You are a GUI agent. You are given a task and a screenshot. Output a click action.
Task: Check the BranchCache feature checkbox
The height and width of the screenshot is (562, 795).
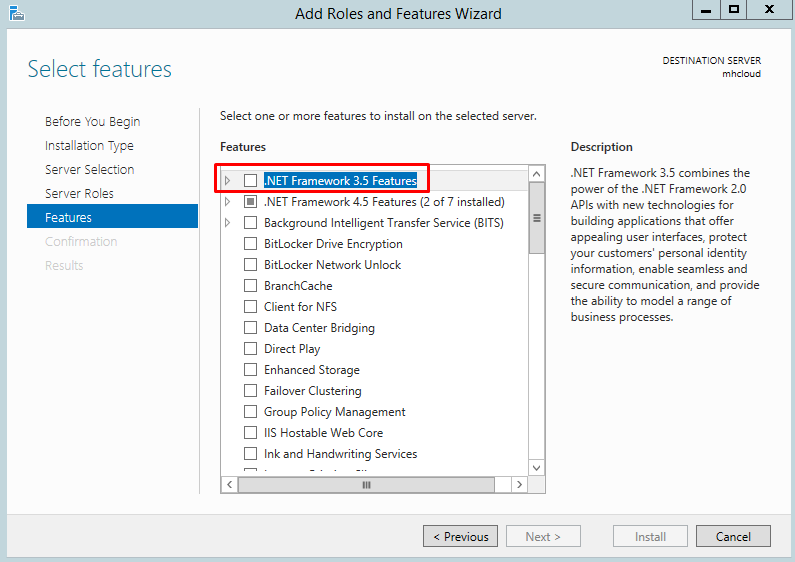(x=250, y=286)
